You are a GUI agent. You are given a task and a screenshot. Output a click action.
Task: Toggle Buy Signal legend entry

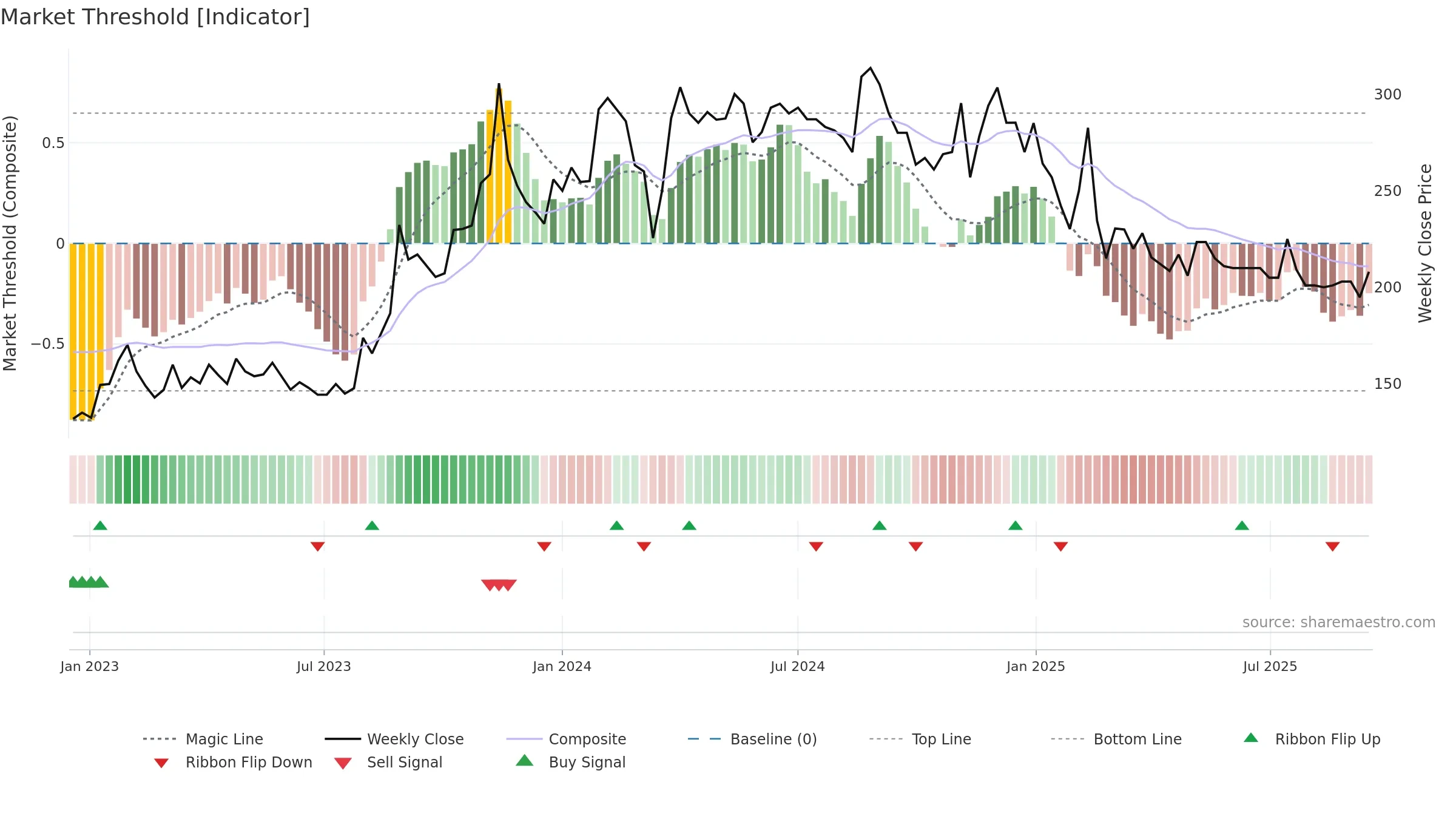pos(570,762)
